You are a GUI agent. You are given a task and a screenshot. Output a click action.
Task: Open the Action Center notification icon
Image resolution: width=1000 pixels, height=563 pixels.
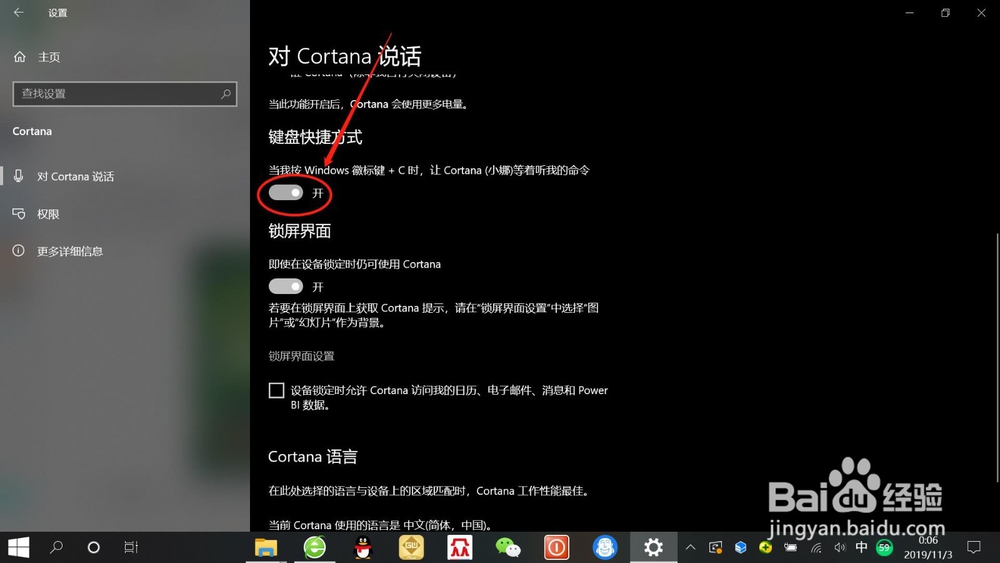pos(974,547)
